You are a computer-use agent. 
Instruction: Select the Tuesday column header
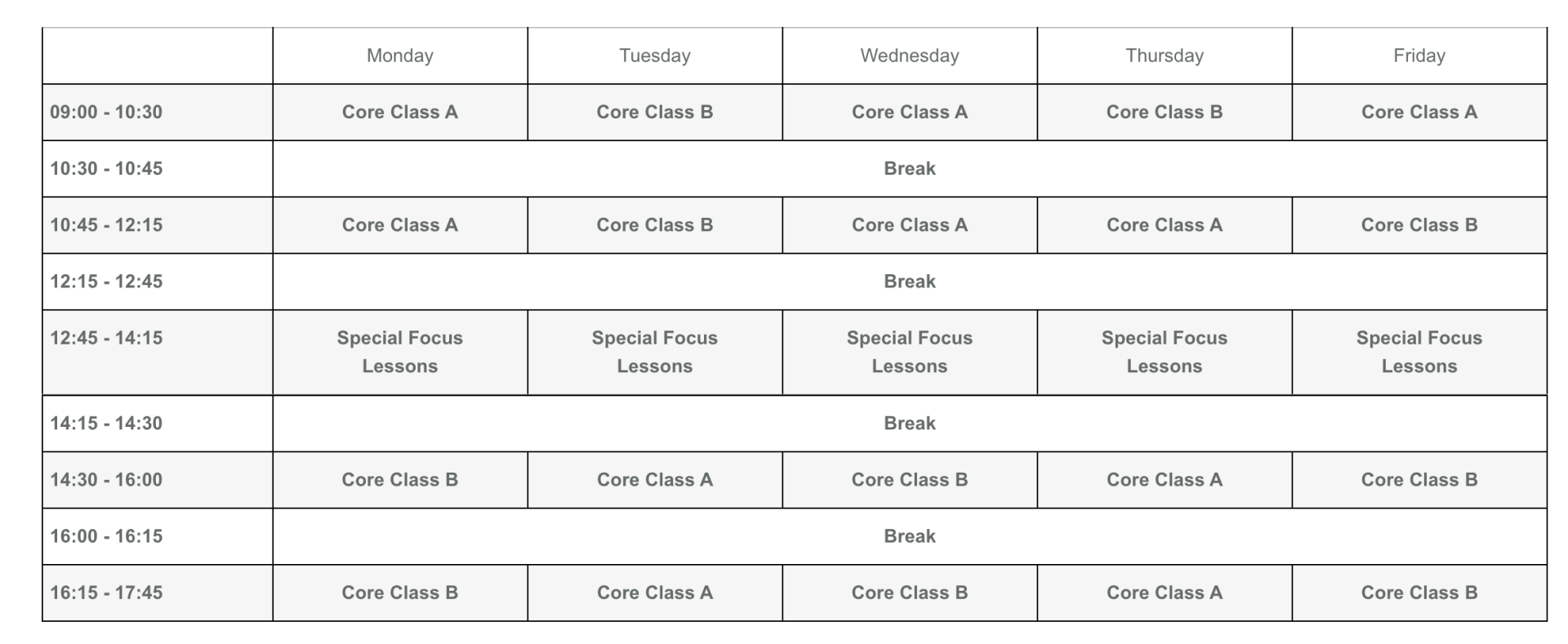tap(655, 56)
